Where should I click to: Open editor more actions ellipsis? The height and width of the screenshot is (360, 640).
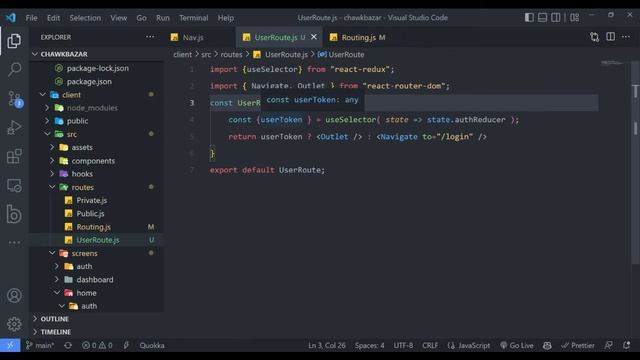pos(626,37)
